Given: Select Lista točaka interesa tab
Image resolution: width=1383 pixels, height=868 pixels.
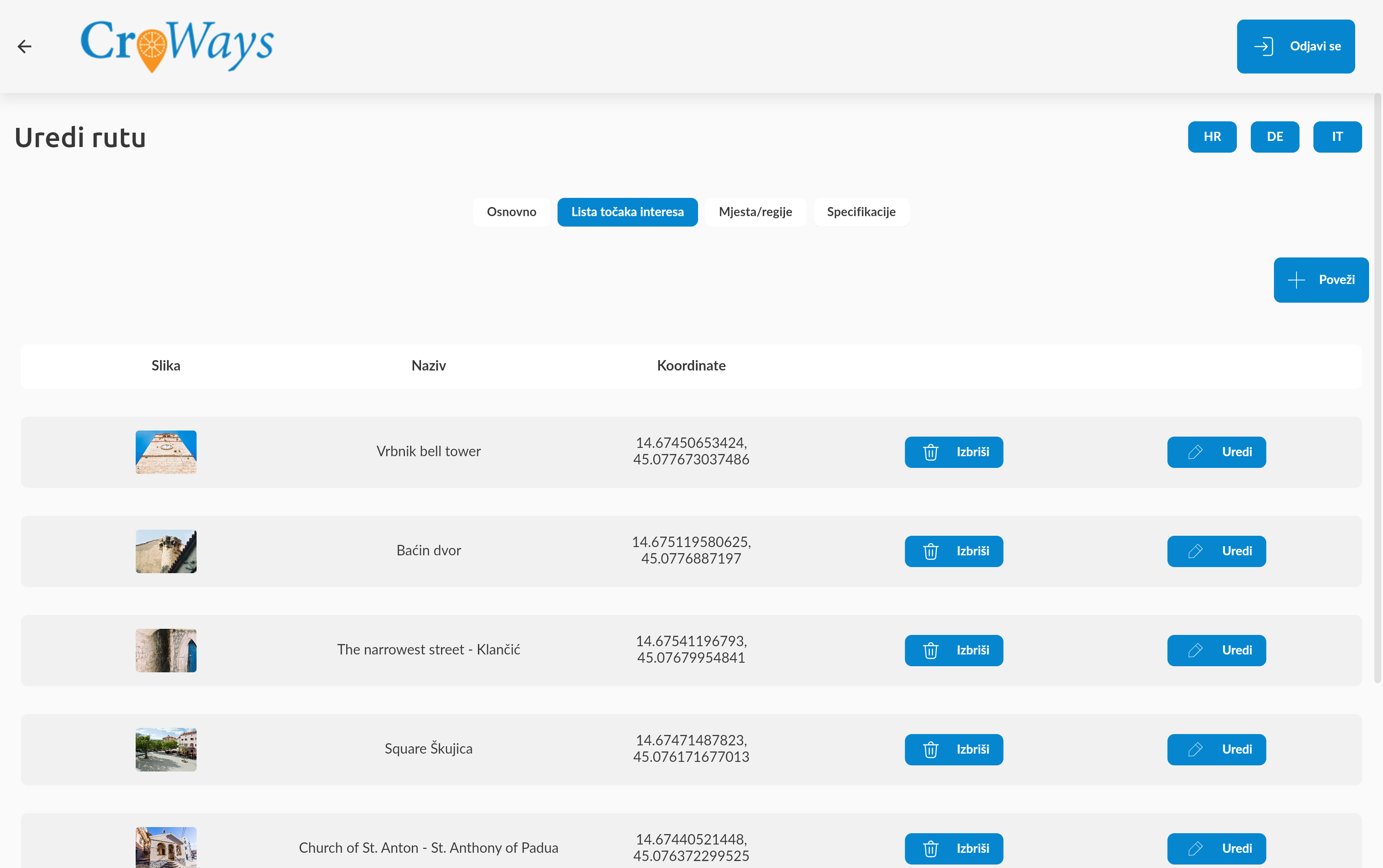Looking at the screenshot, I should coord(627,212).
